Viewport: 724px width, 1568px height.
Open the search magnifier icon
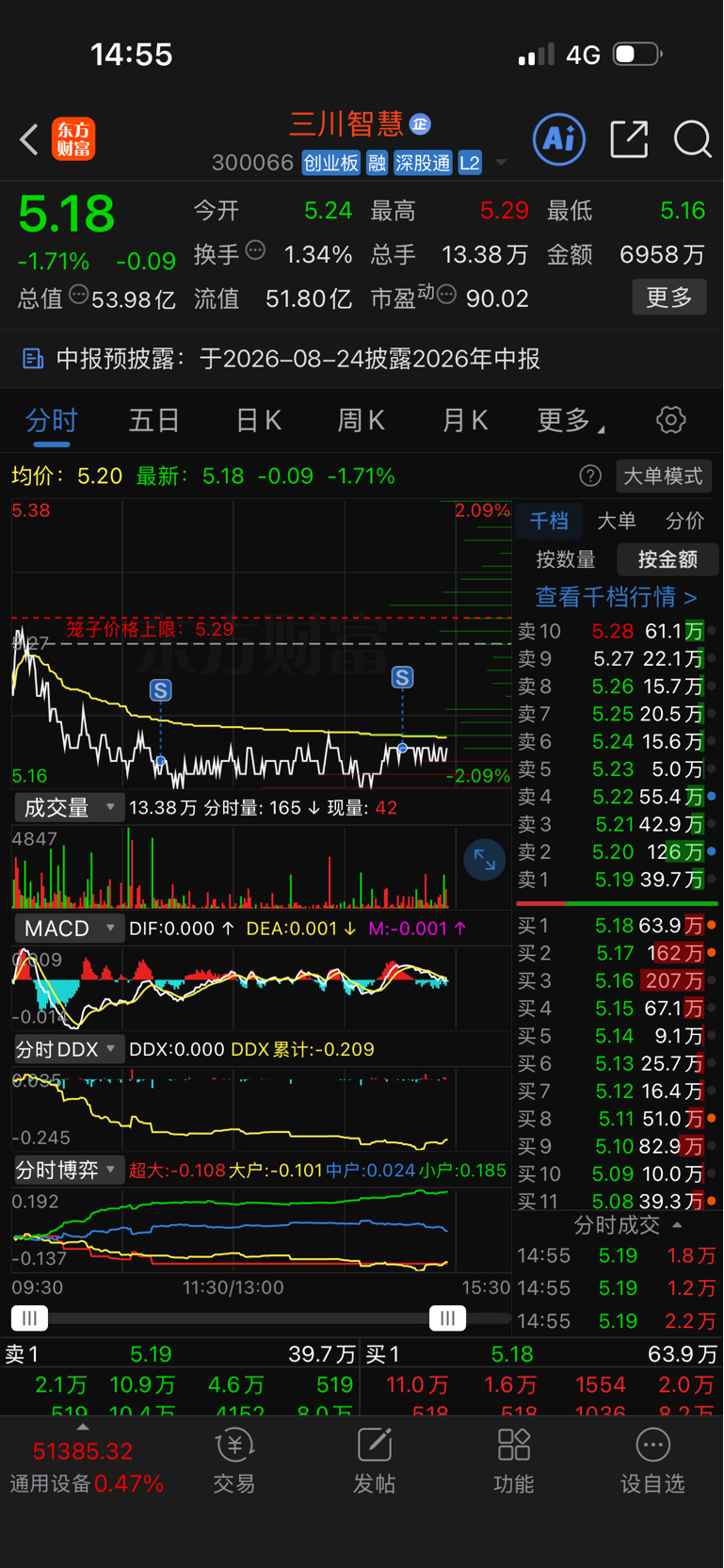[x=692, y=139]
